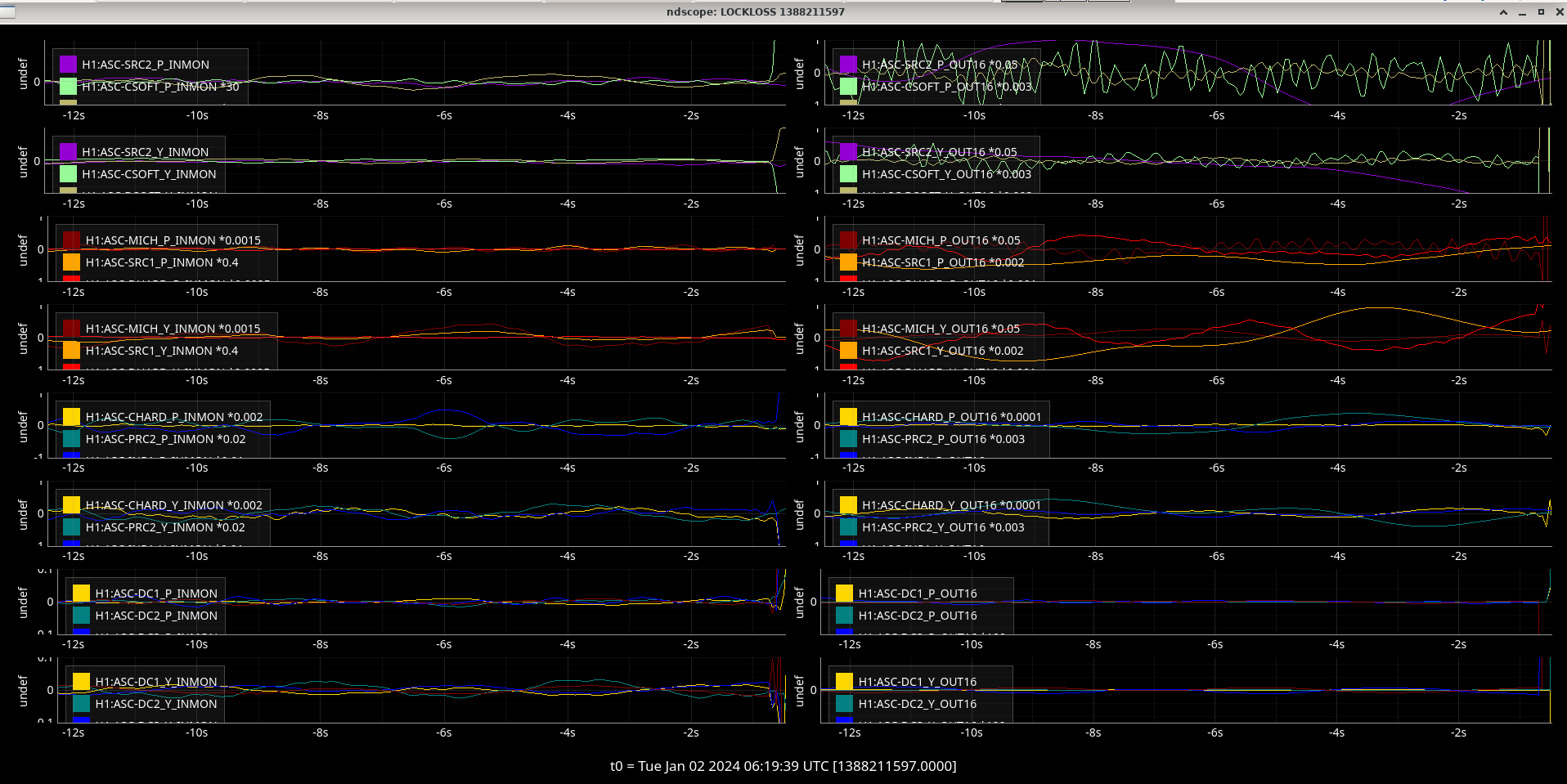Select the H1:ASC-CHARD_P_INMON *0.002 label
1567x784 pixels.
coord(174,417)
